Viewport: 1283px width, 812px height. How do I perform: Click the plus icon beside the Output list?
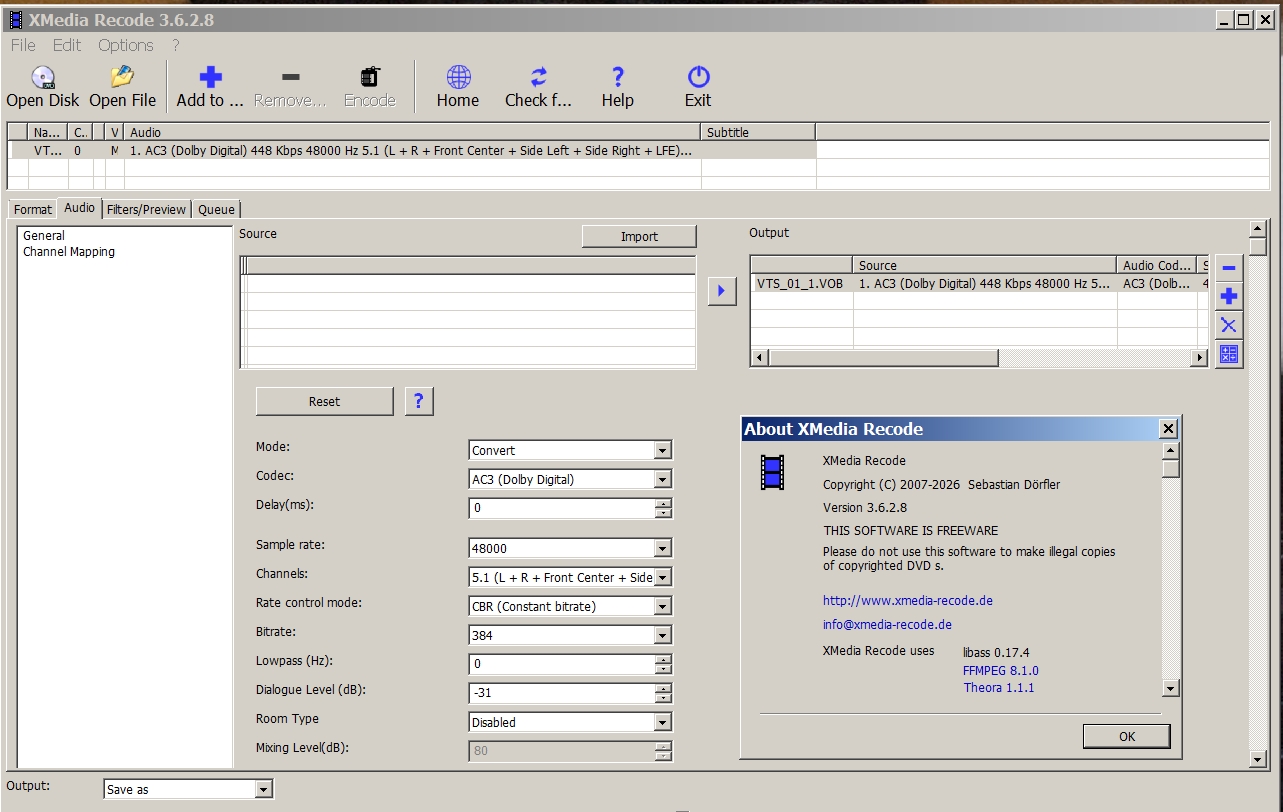(1229, 297)
